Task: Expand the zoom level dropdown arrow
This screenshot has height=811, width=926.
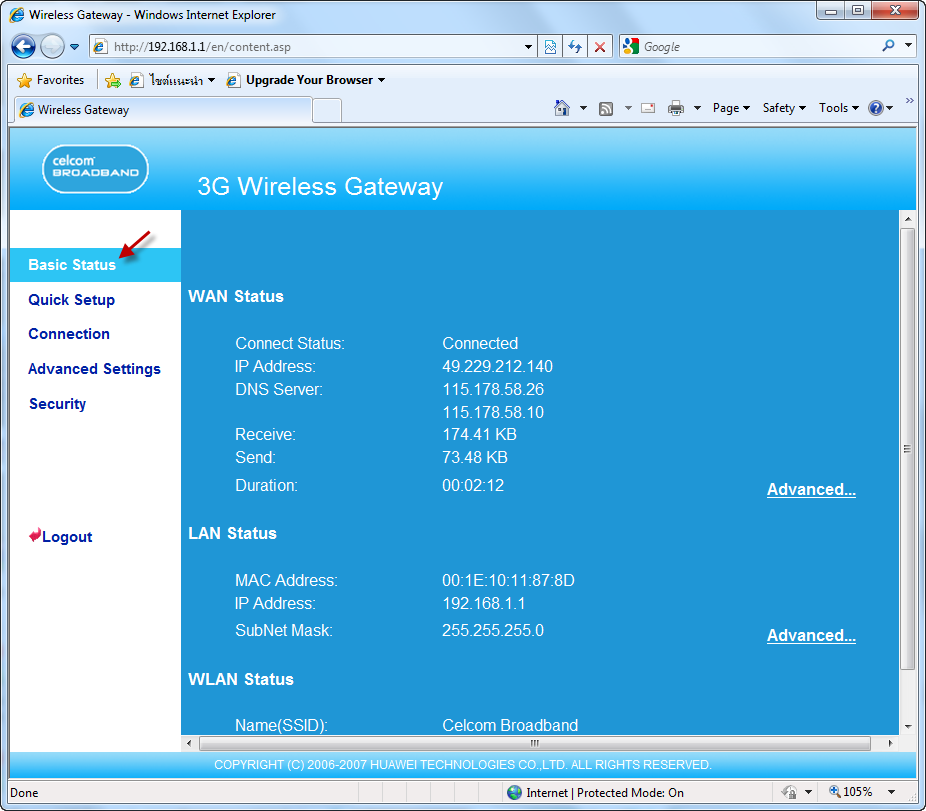Action: click(891, 792)
